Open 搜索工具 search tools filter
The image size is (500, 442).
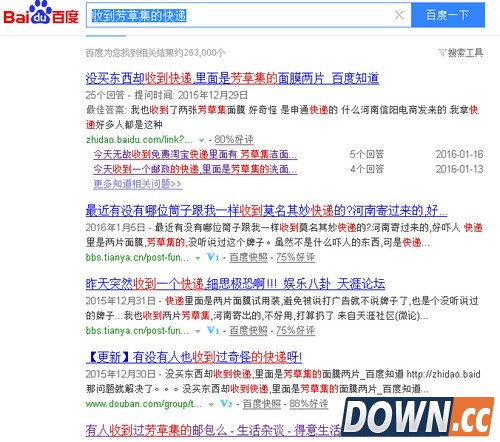(461, 53)
